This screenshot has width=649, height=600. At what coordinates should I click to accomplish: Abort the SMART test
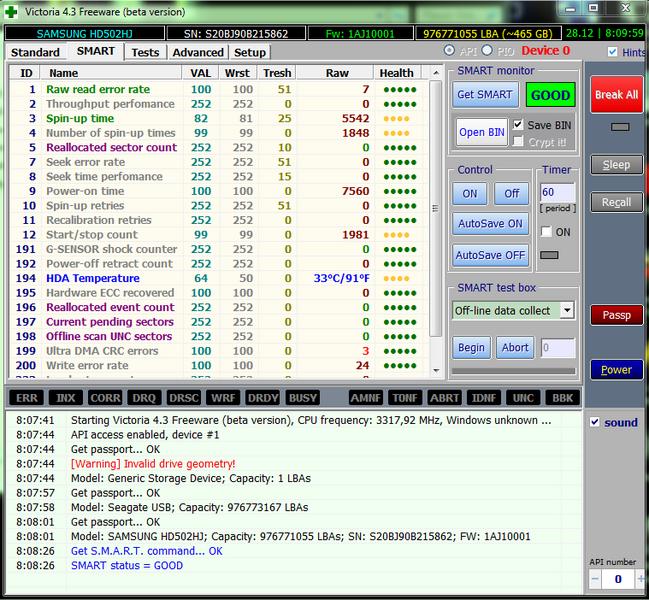515,347
